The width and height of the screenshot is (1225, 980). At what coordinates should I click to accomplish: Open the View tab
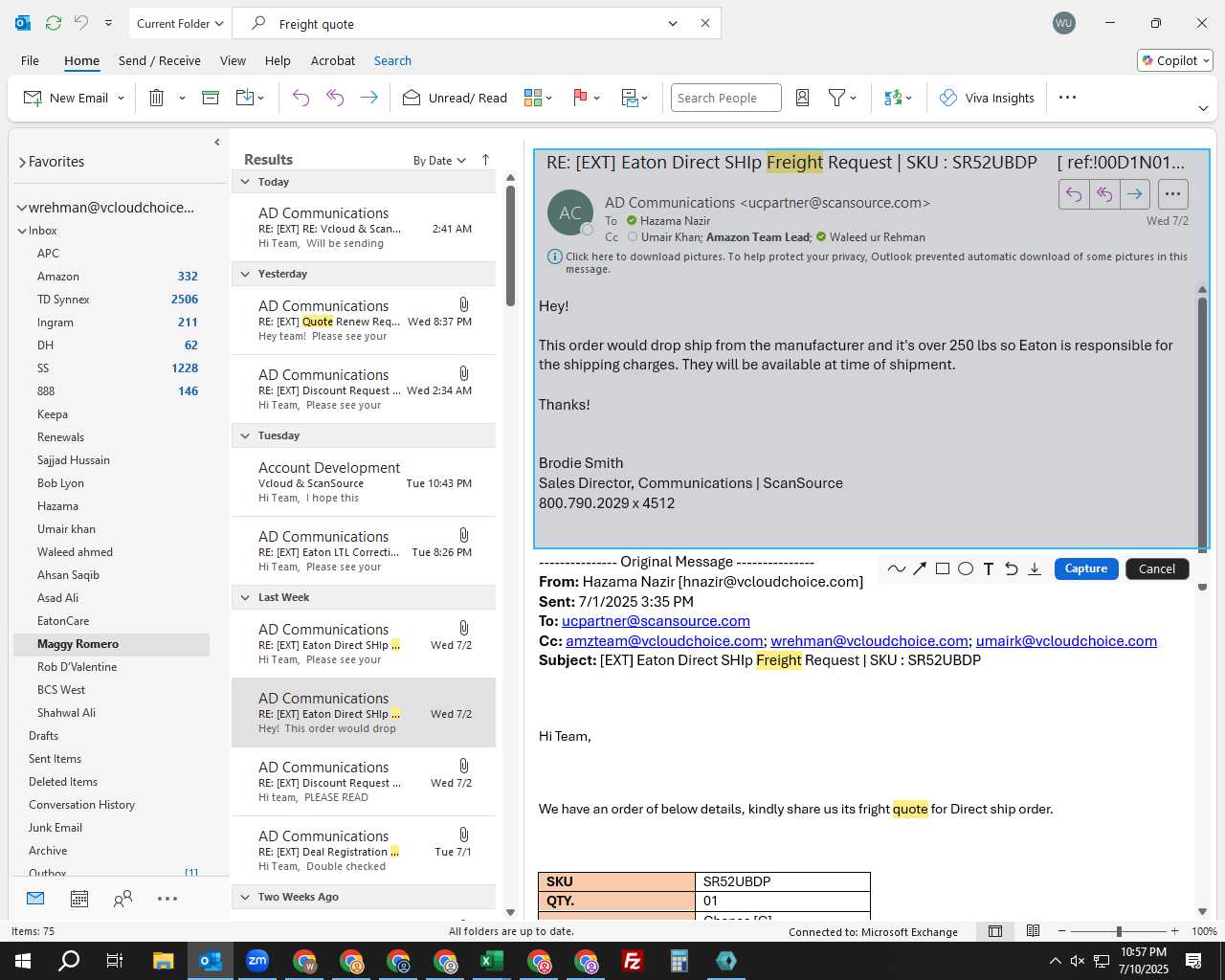point(233,60)
